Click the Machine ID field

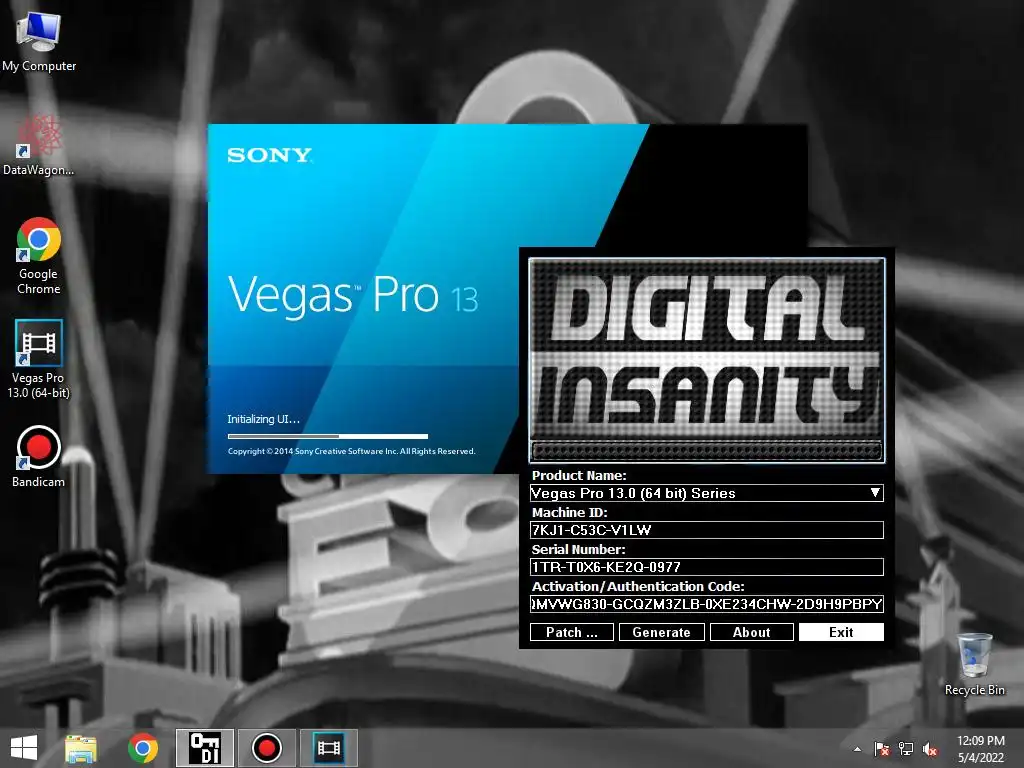pyautogui.click(x=707, y=530)
